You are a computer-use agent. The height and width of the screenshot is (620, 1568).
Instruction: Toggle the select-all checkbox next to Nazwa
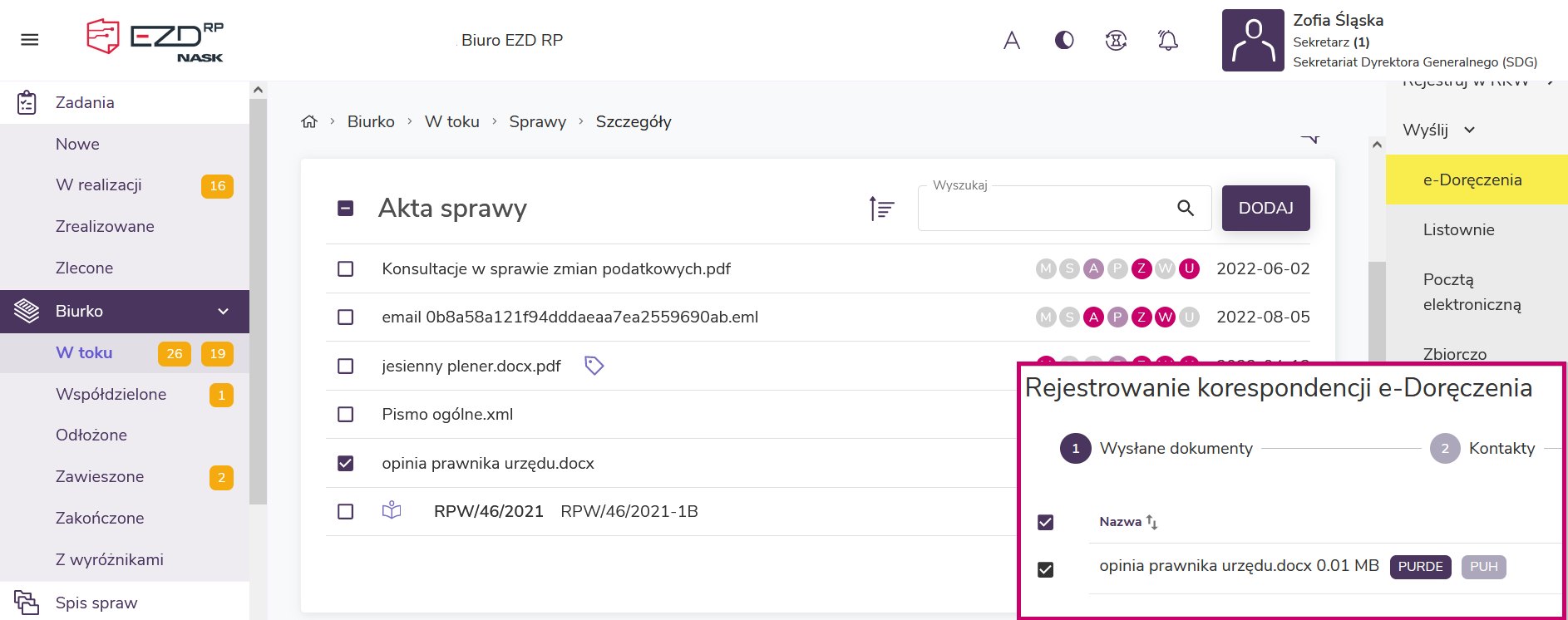pos(1046,522)
